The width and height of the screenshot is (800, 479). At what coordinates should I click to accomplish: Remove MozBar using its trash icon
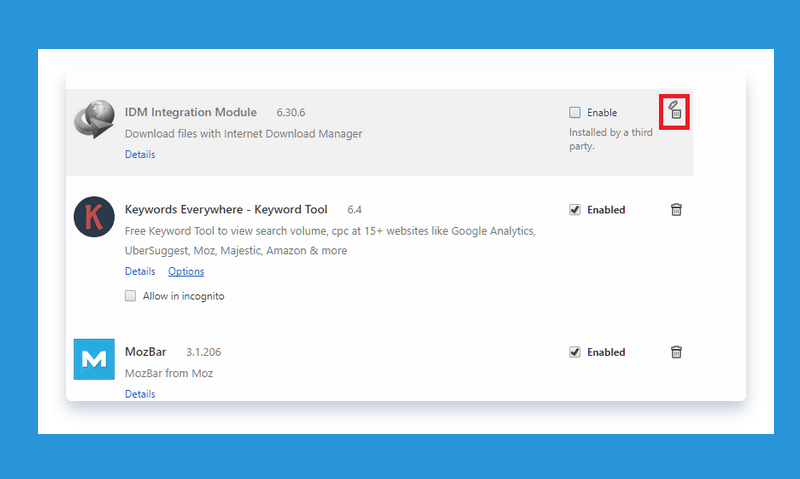pos(676,352)
